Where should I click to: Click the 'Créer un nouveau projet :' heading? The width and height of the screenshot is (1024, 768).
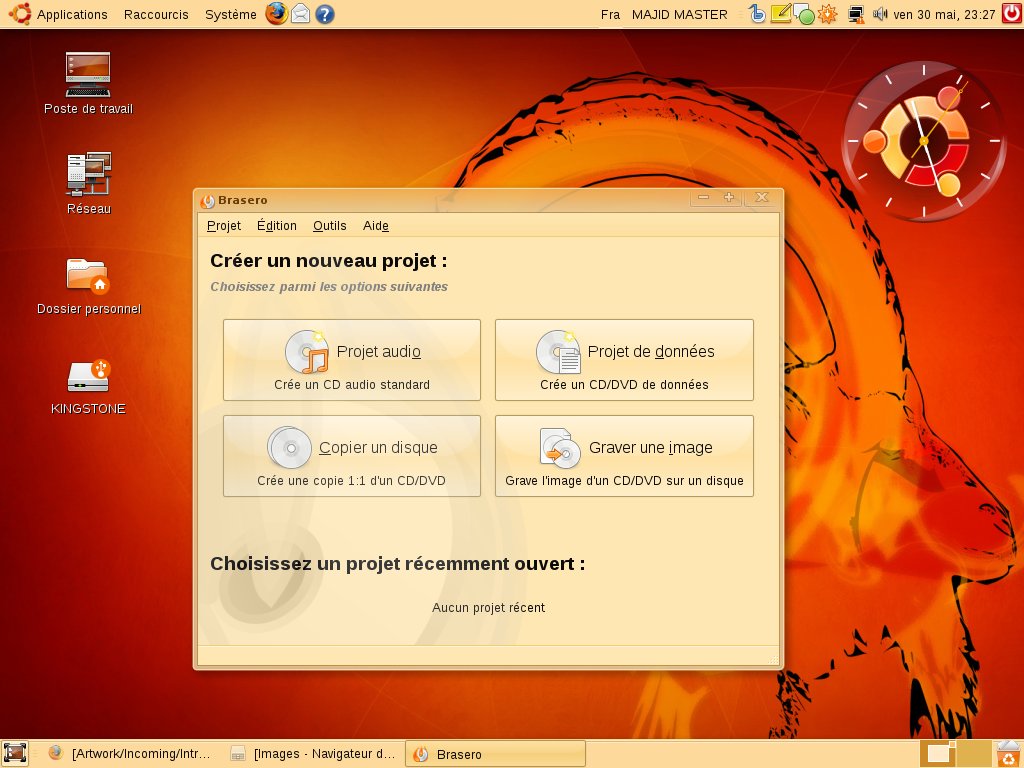[x=328, y=261]
